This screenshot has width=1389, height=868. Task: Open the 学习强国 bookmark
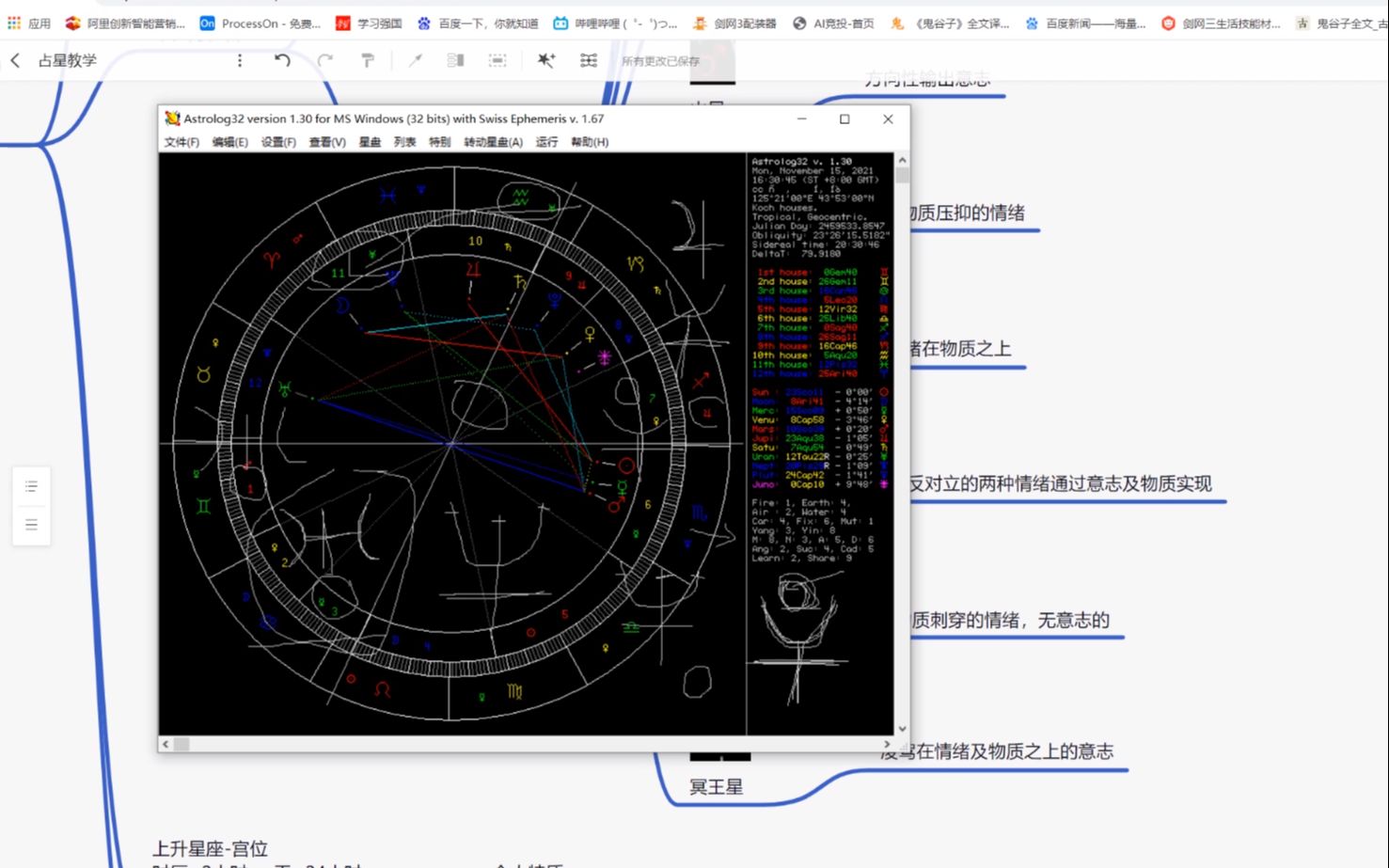[x=370, y=24]
